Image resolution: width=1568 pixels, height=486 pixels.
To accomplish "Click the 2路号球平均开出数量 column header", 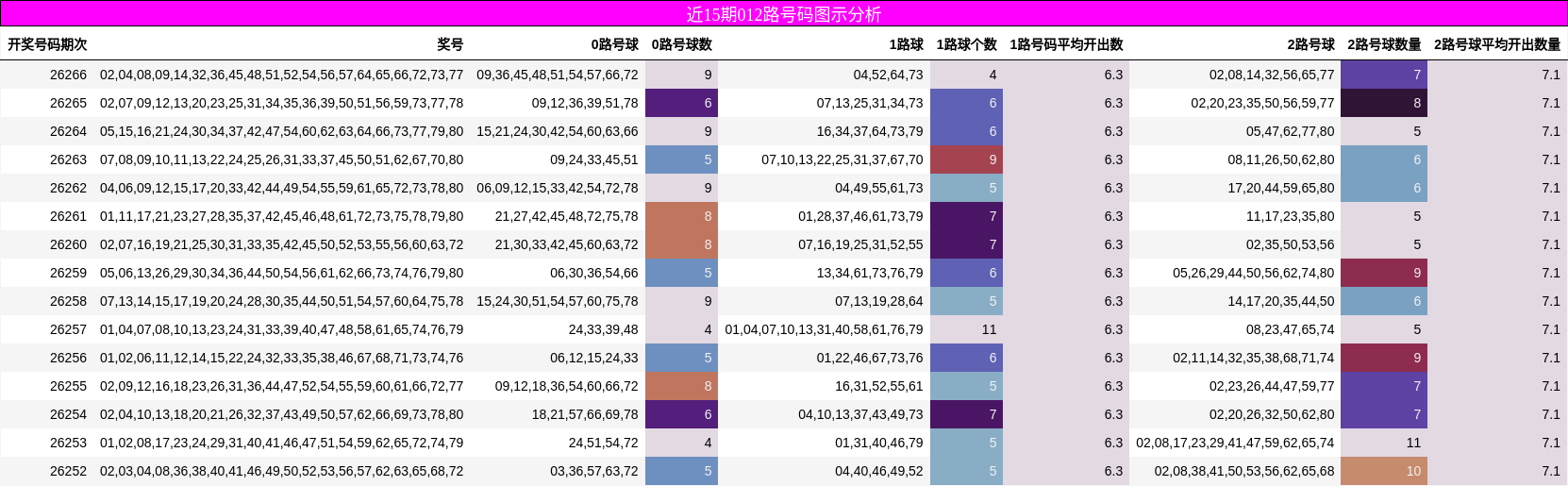I will pos(1497,44).
